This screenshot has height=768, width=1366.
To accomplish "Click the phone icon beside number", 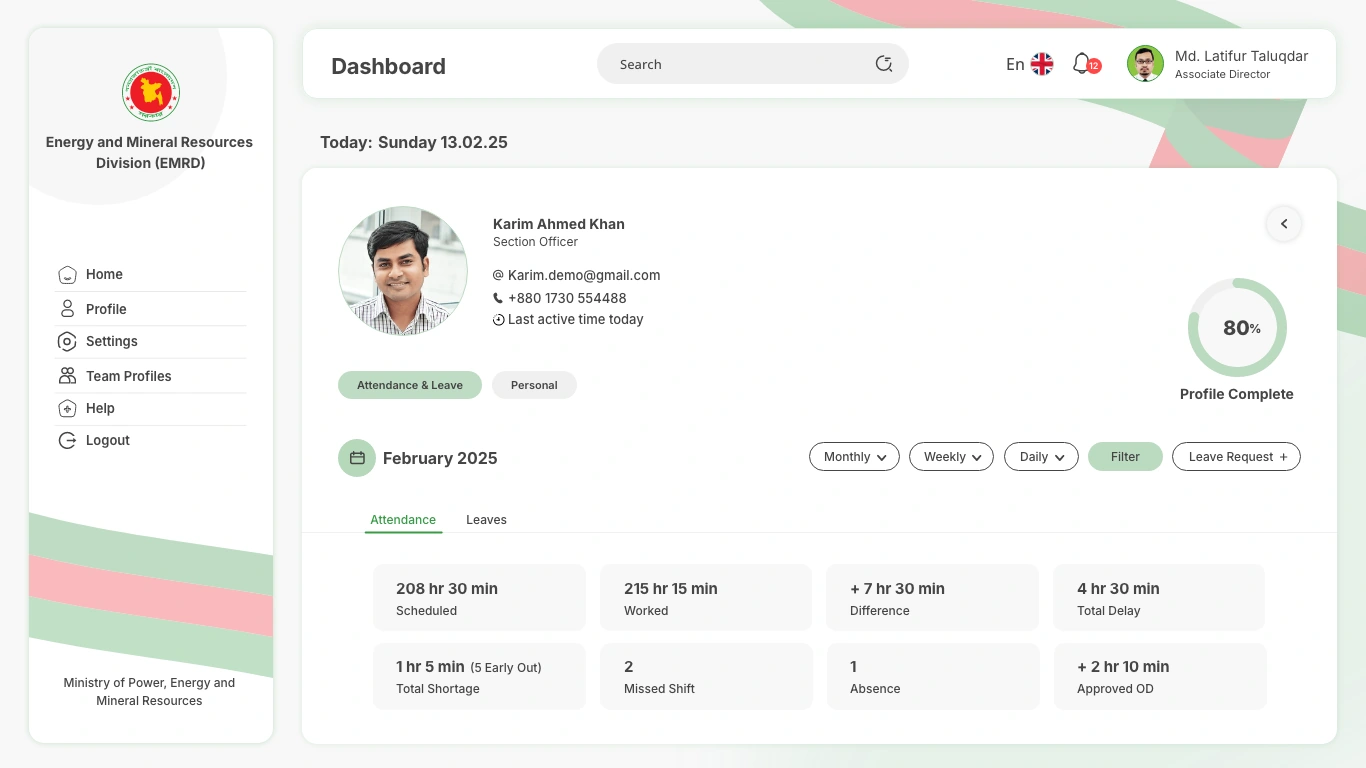I will pos(498,298).
